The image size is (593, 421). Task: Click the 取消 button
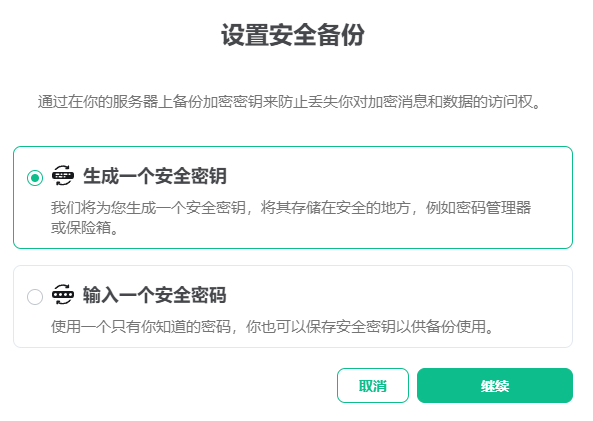click(373, 385)
